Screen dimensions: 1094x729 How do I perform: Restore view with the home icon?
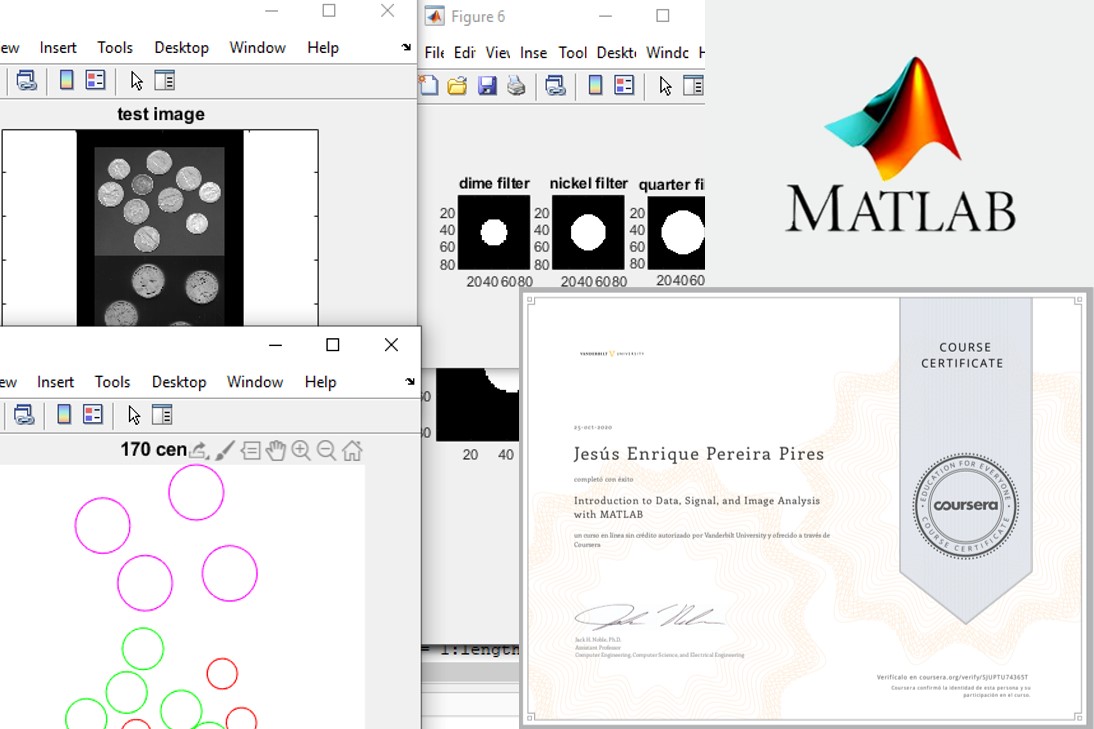coord(352,451)
